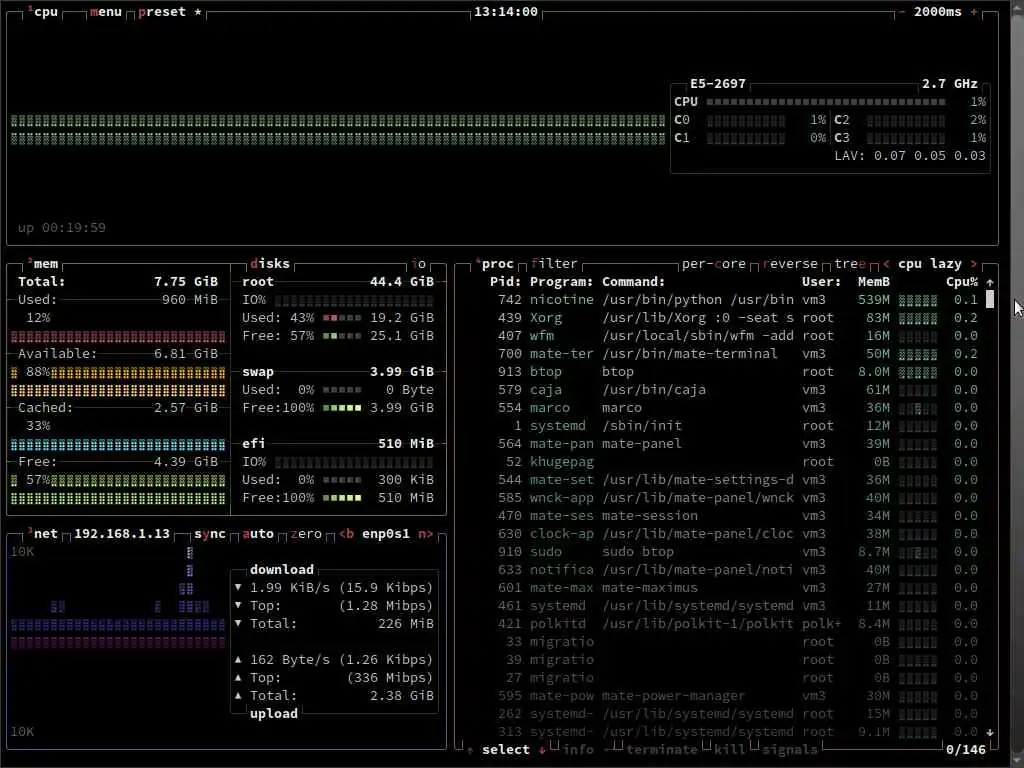Click the plus to increase update interval
The image size is (1024, 768).
(974, 12)
